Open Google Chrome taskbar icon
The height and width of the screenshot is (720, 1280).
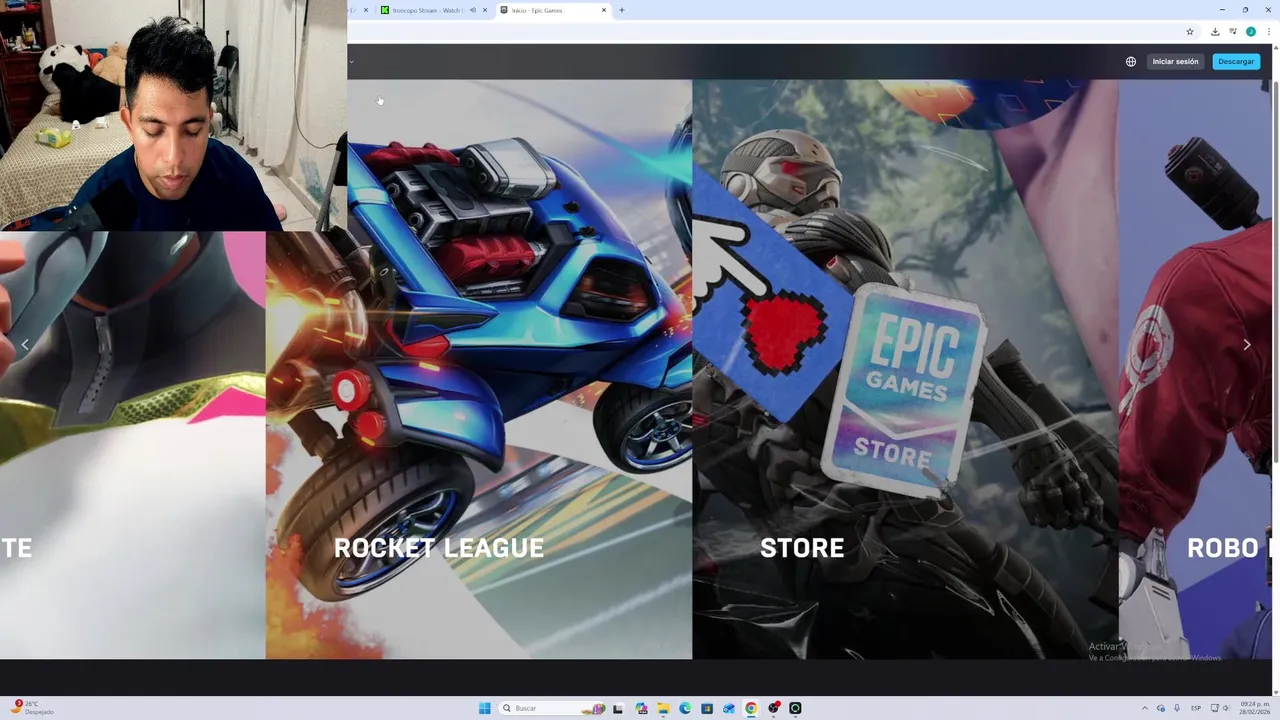point(751,708)
